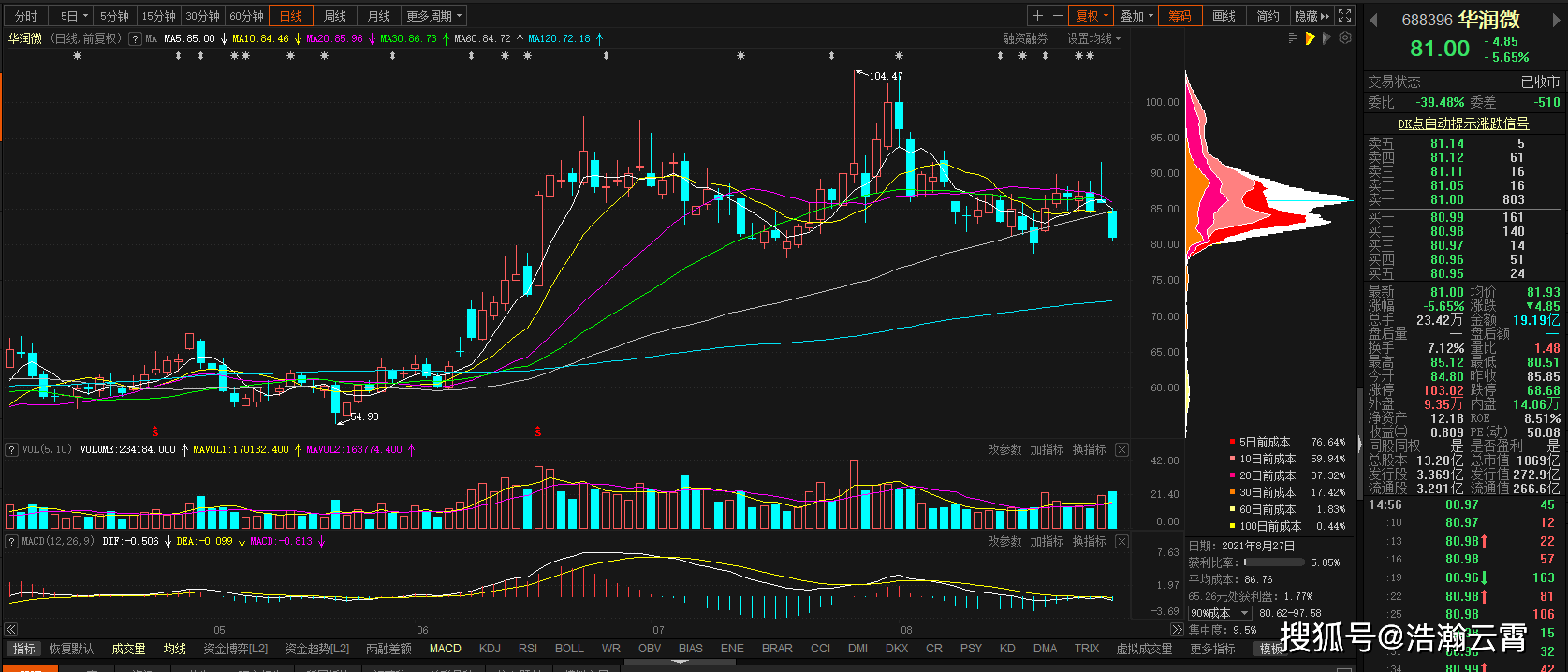Toggle 画线 drawing mode
The image size is (1568, 672).
click(1224, 16)
